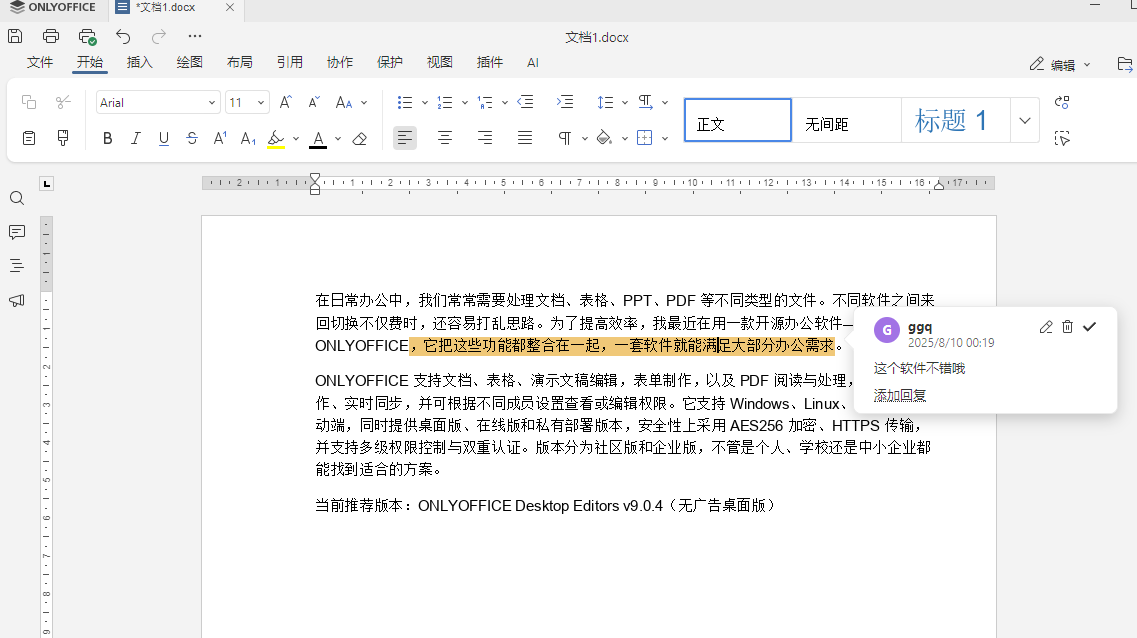Click the Print icon
Viewport: 1137px width, 638px height.
pos(51,36)
